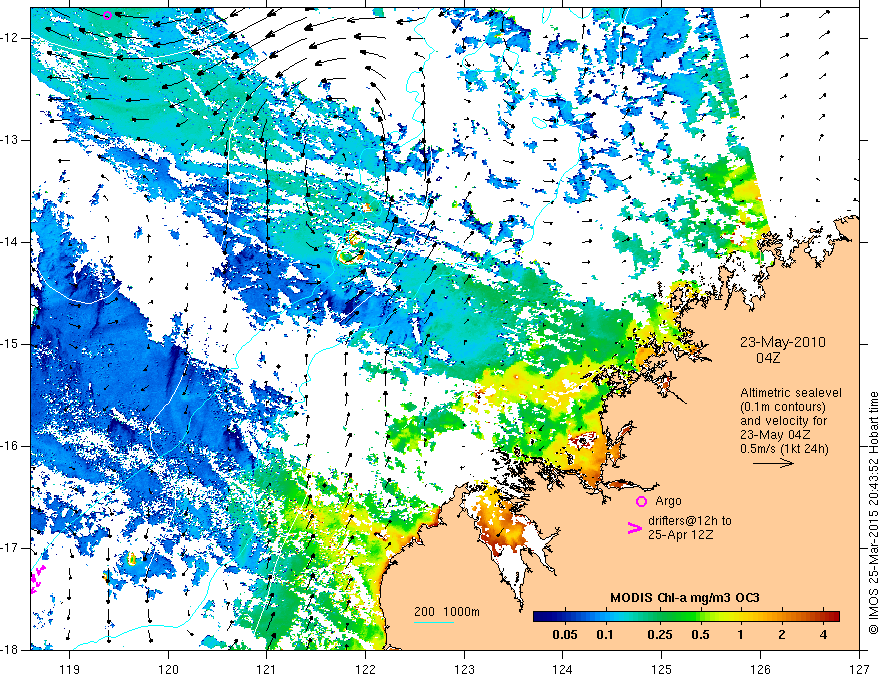Click the 0.05 colorbar tick label
Image resolution: width=880 pixels, height=680 pixels.
[565, 635]
